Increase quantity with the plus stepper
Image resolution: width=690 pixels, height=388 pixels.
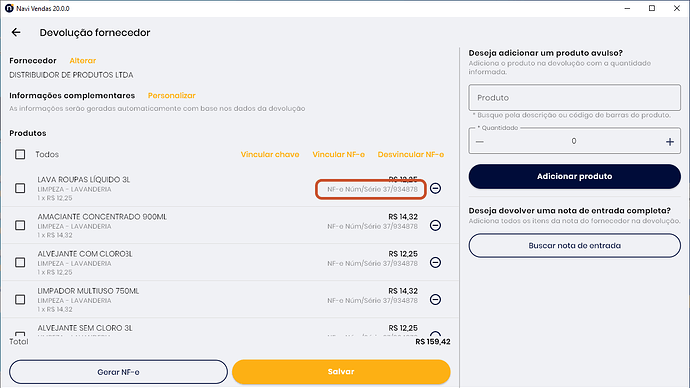coord(670,142)
